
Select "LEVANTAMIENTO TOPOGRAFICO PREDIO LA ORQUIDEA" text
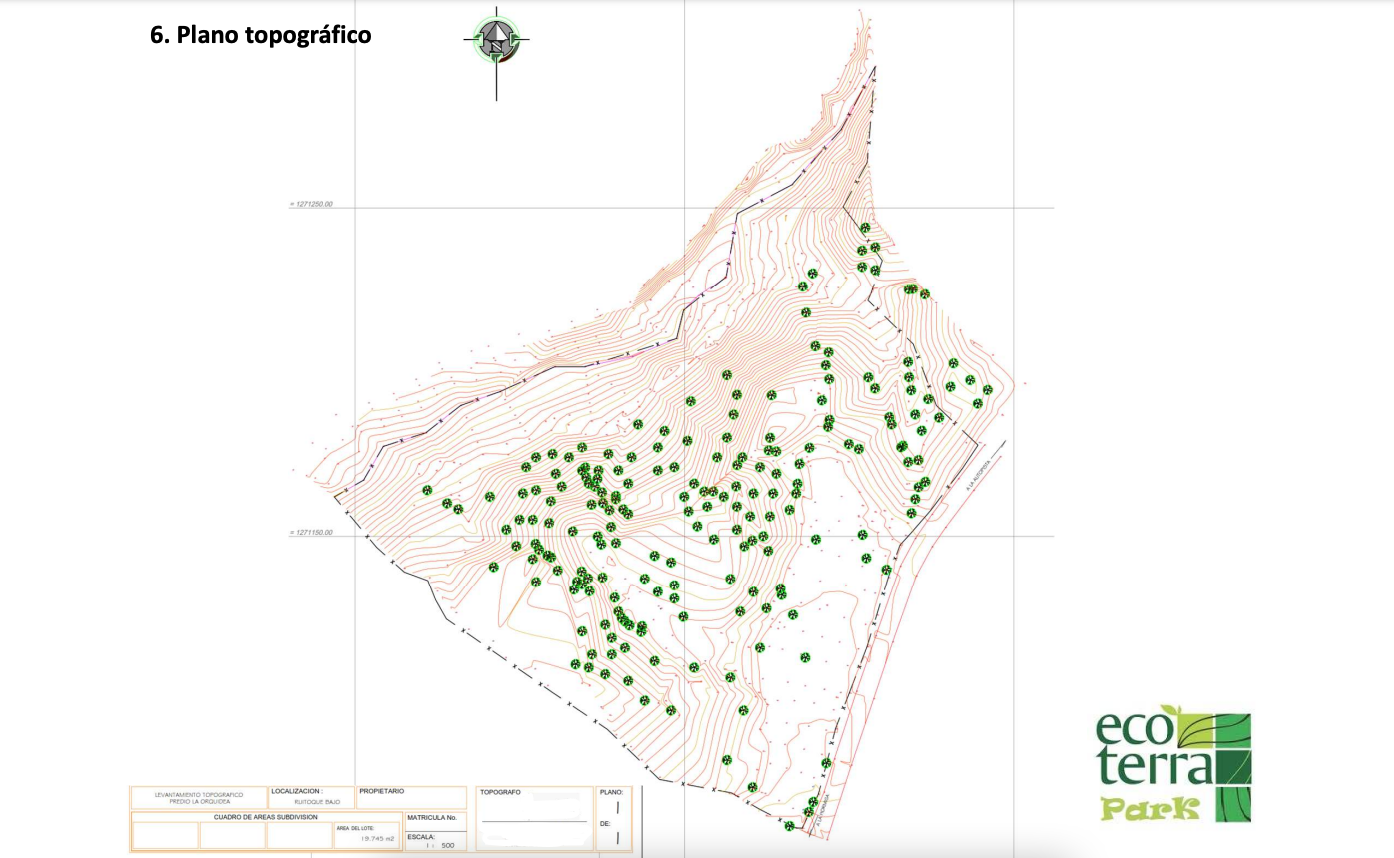pyautogui.click(x=199, y=798)
